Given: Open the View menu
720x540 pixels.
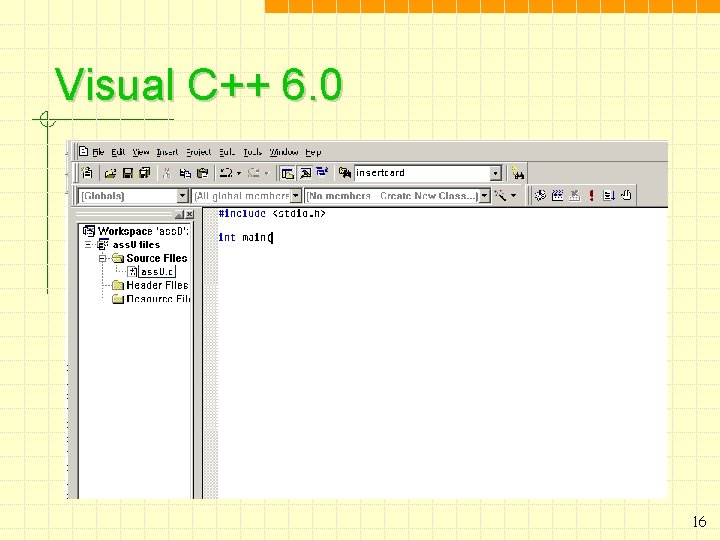Looking at the screenshot, I should tap(141, 152).
